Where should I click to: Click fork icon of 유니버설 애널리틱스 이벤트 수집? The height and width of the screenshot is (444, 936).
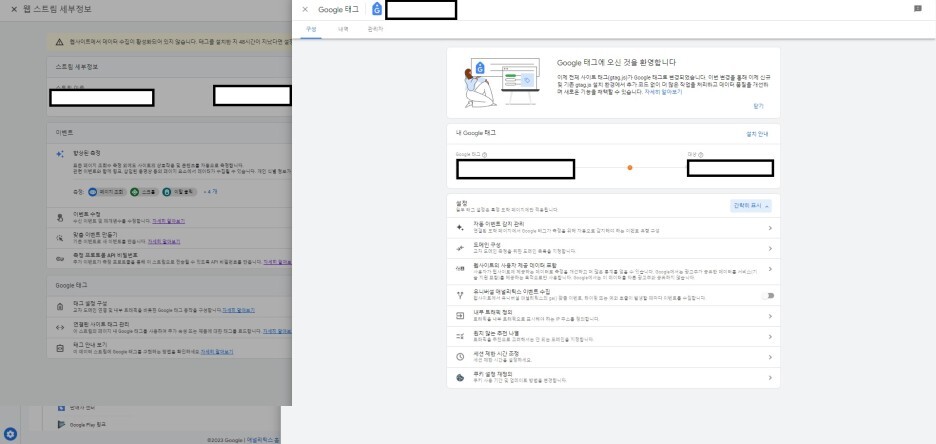[x=460, y=294]
